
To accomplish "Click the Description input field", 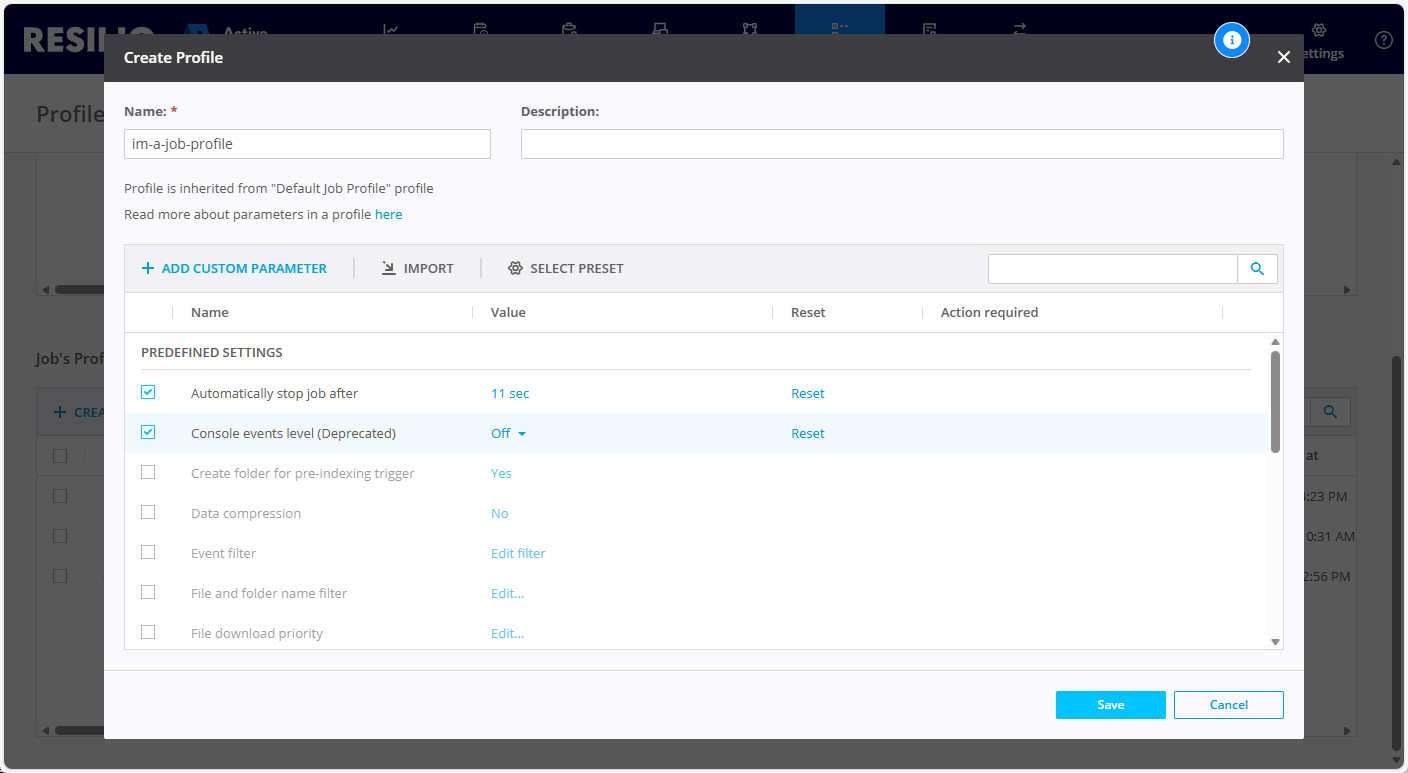I will [x=901, y=143].
